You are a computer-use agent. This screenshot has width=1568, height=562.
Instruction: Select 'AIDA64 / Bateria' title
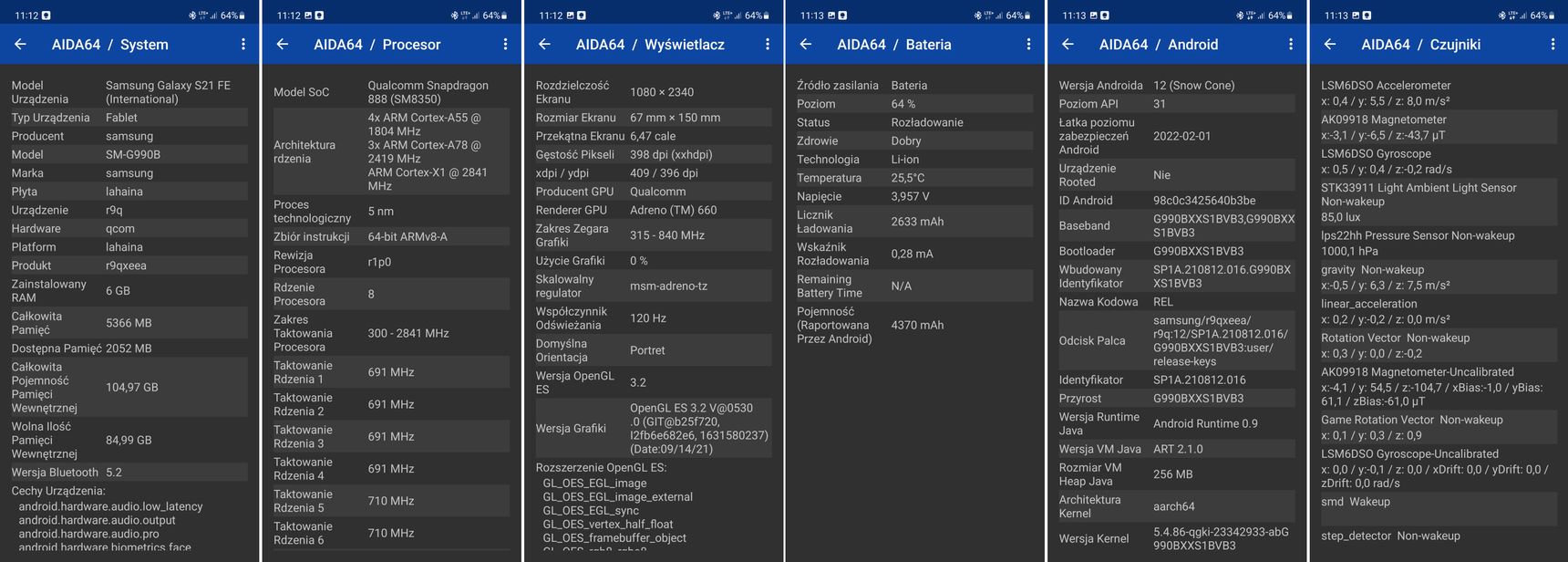point(894,44)
